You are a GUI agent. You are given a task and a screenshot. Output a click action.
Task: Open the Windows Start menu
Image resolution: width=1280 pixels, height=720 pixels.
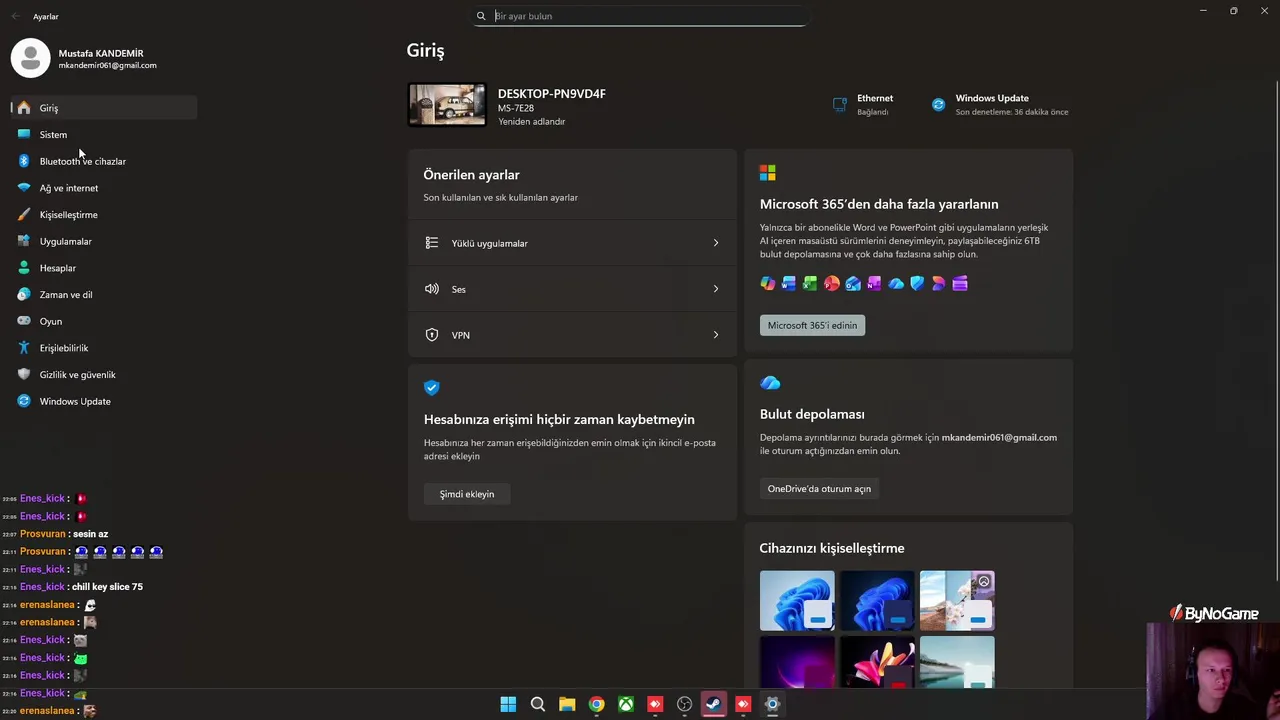tap(508, 704)
